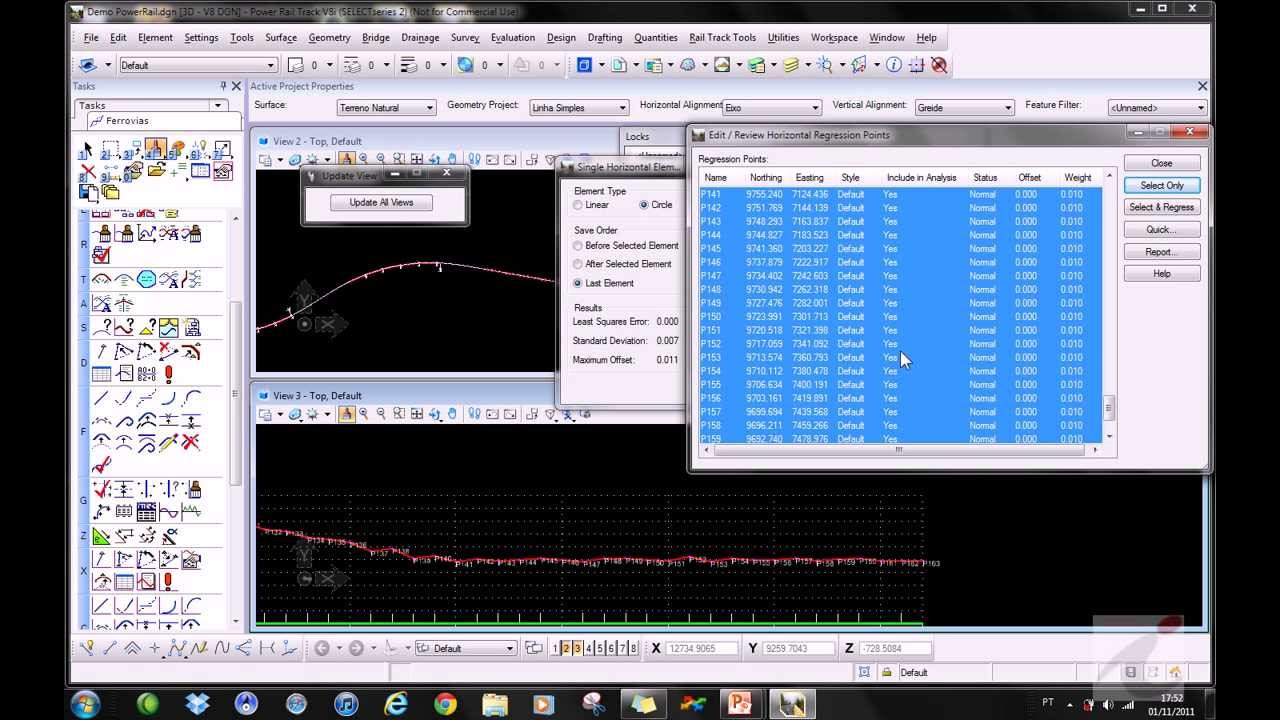
Task: Click the X coordinate input field
Action: [700, 648]
